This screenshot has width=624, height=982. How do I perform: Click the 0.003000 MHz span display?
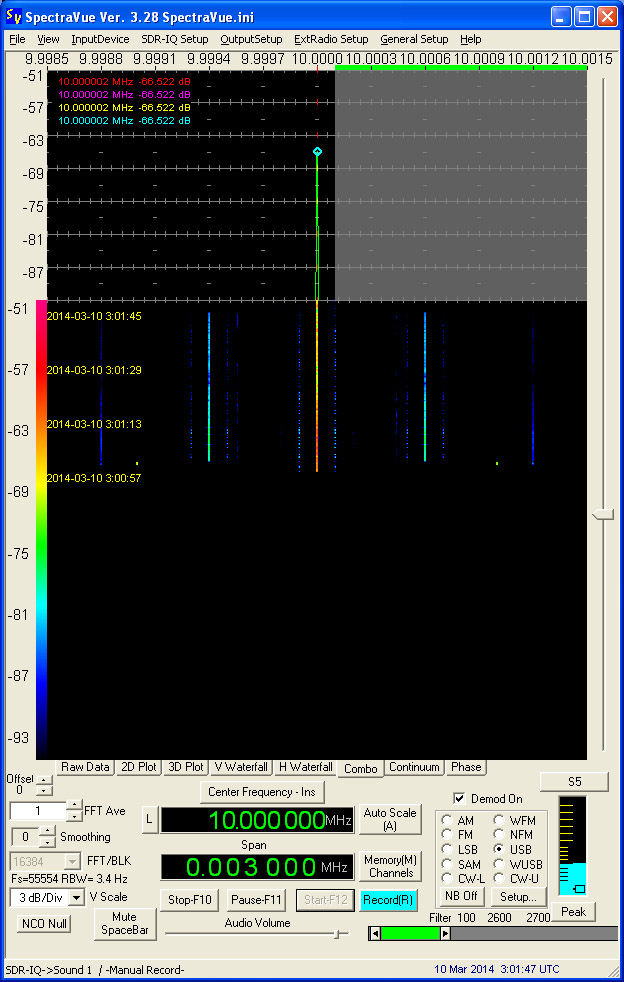click(x=257, y=867)
